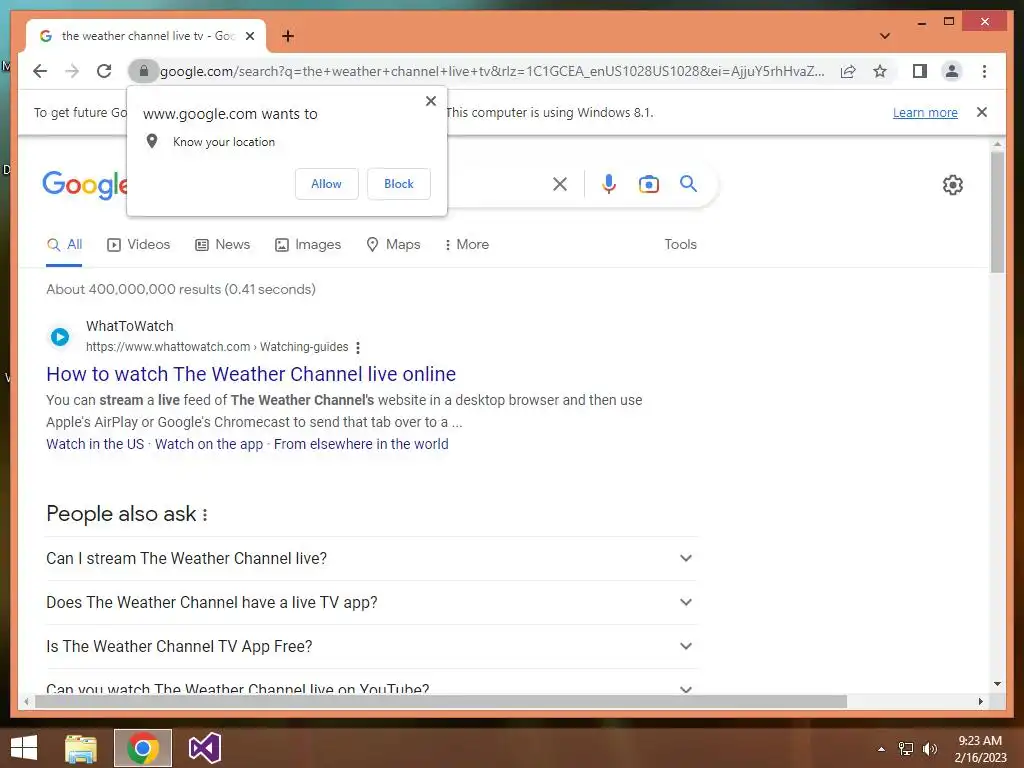Viewport: 1024px width, 768px height.
Task: Go back using the browser back arrow
Action: [x=40, y=71]
